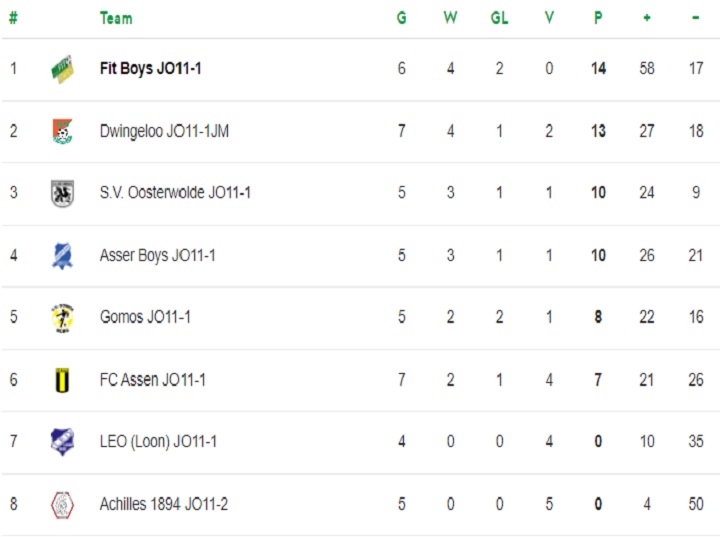Click the # rank column header
The width and height of the screenshot is (720, 540).
click(x=13, y=18)
